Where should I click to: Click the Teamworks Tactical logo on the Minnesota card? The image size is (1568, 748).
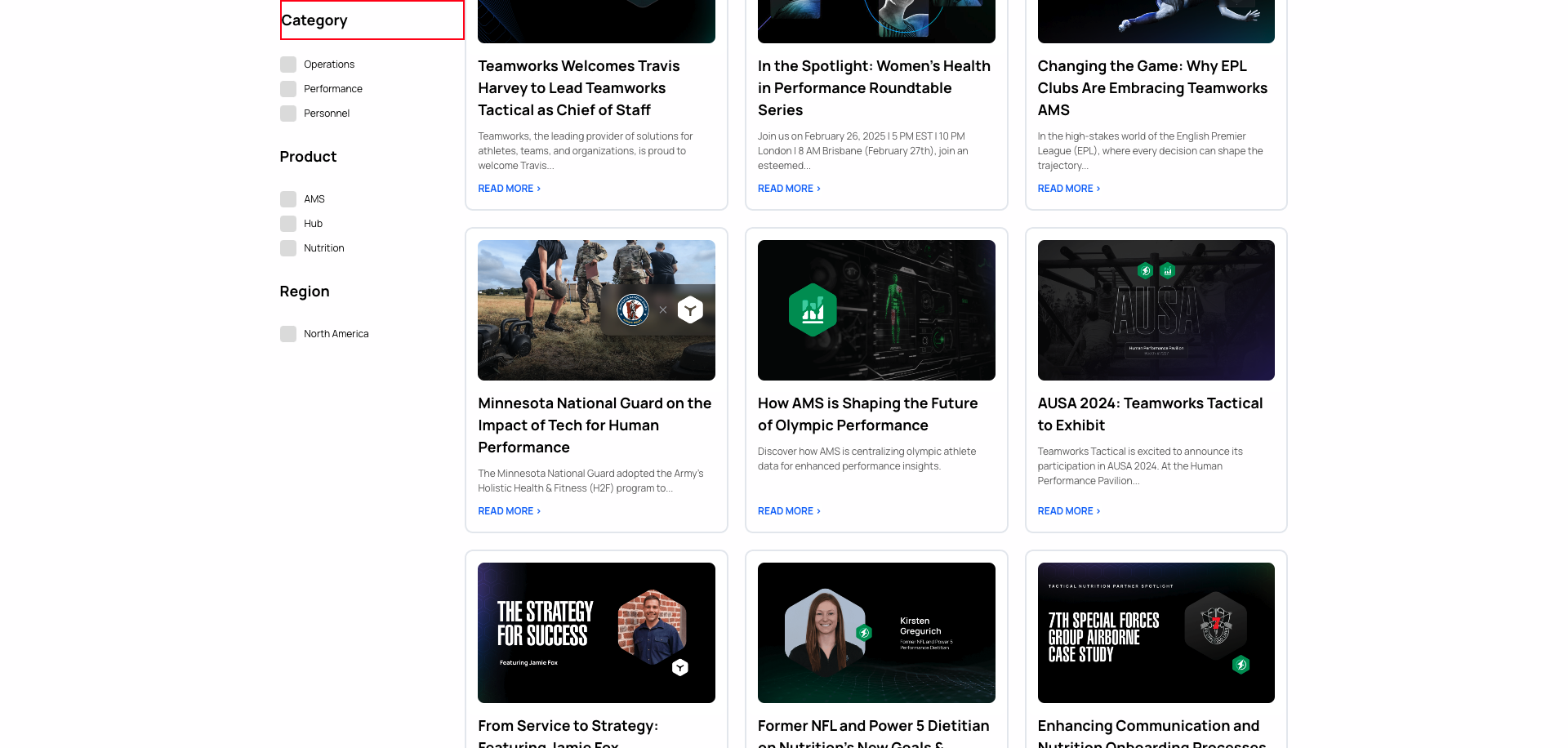point(690,310)
